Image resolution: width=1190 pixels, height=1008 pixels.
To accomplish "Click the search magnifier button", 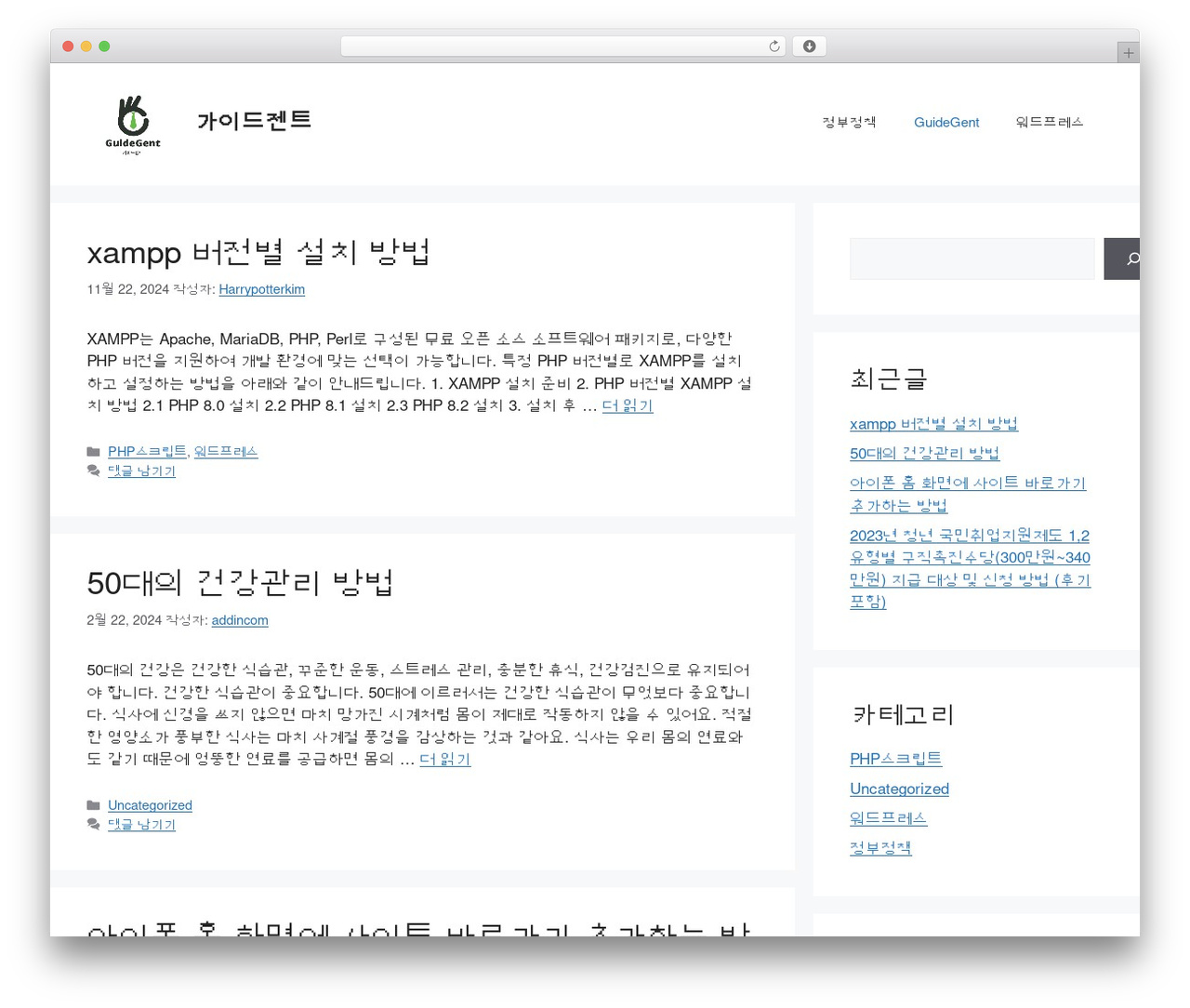I will coord(1122,259).
